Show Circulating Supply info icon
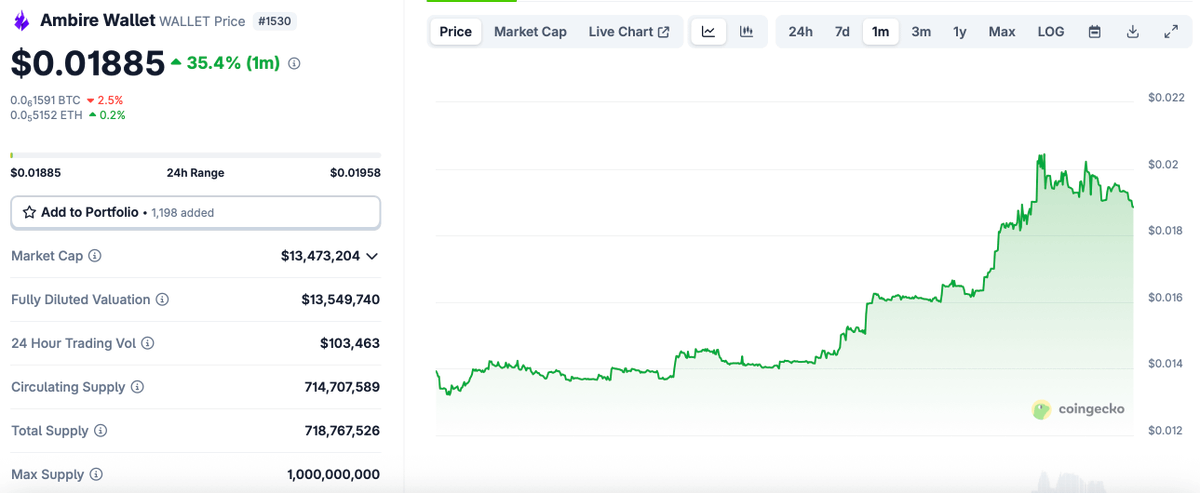Image resolution: width=1200 pixels, height=493 pixels. pos(137,387)
